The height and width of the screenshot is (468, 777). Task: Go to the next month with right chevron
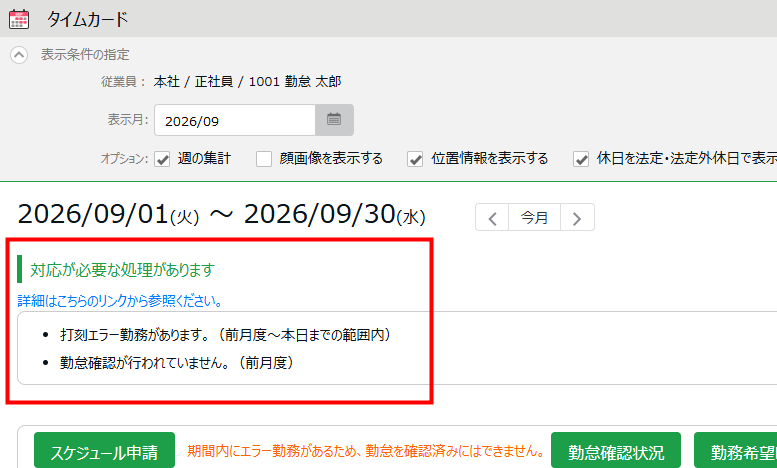(577, 217)
